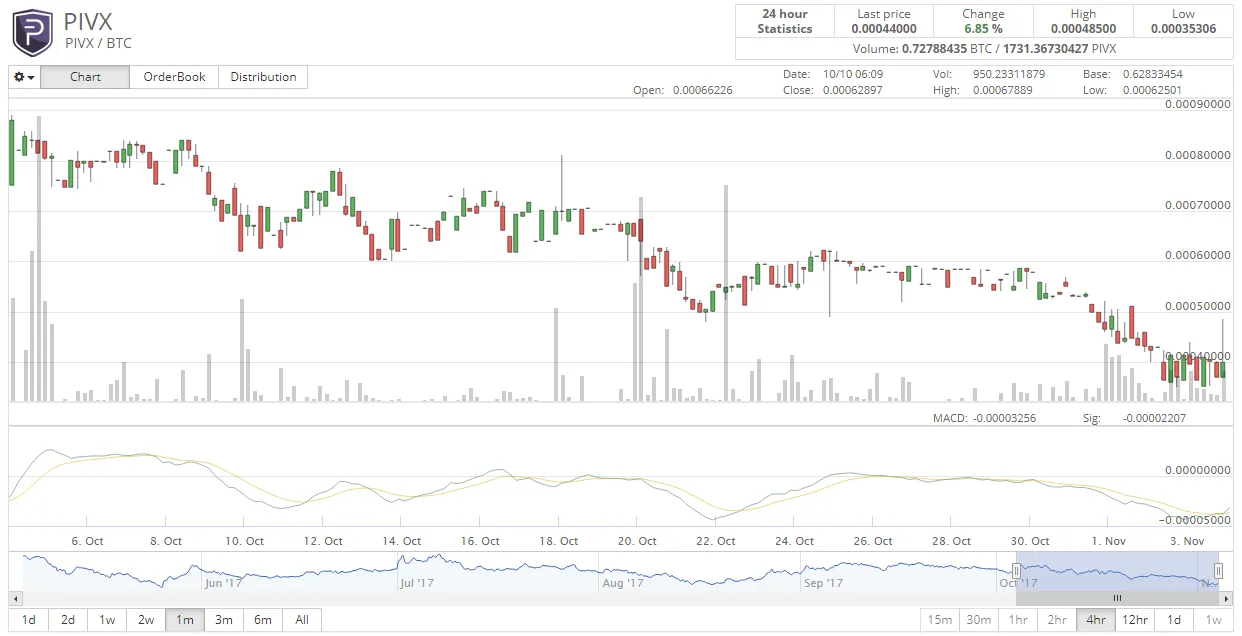1242x636 pixels.
Task: Click the tall volume bar at 22. Oct
Action: [725, 293]
